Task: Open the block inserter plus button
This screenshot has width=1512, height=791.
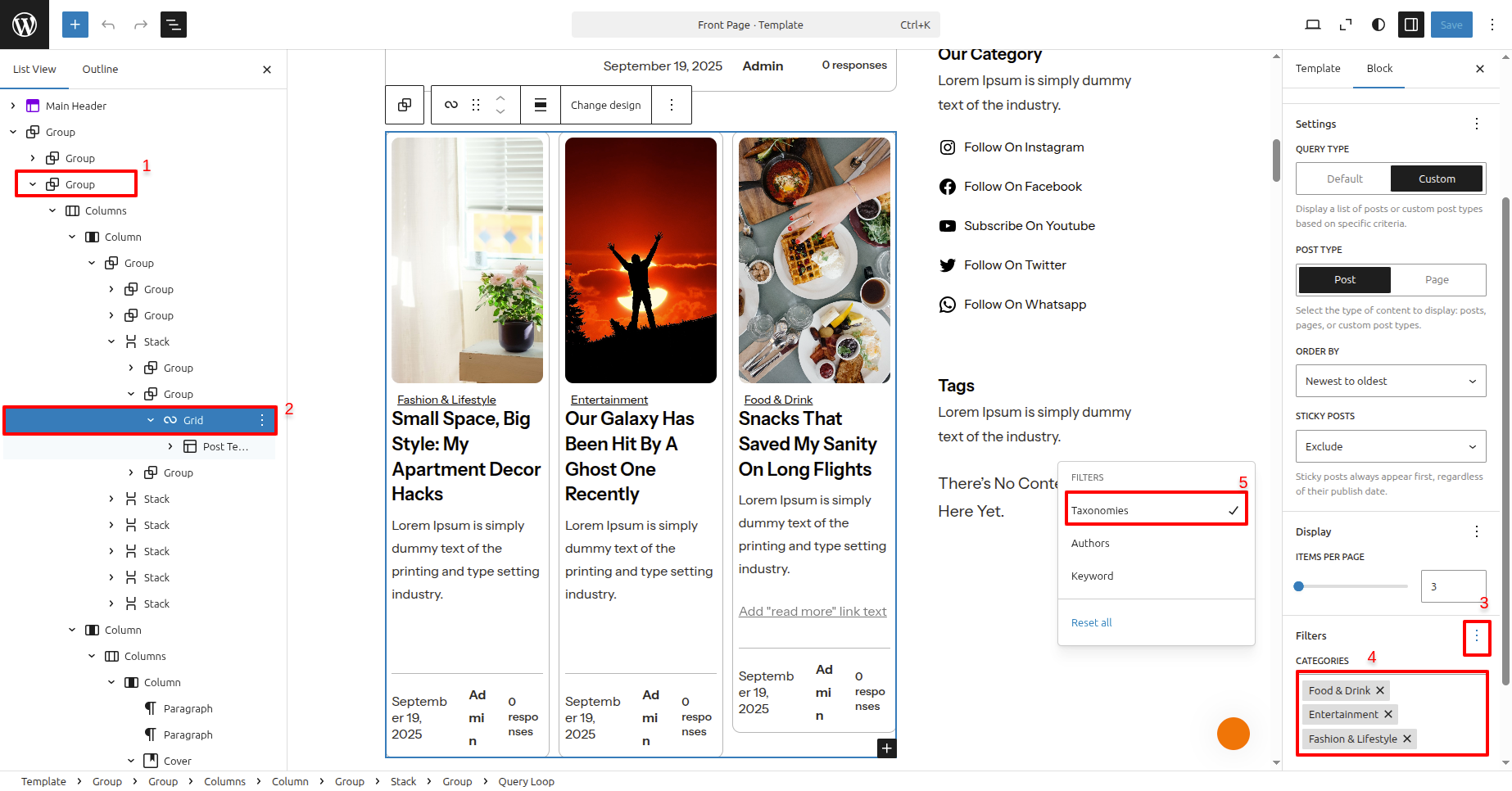Action: click(x=75, y=25)
